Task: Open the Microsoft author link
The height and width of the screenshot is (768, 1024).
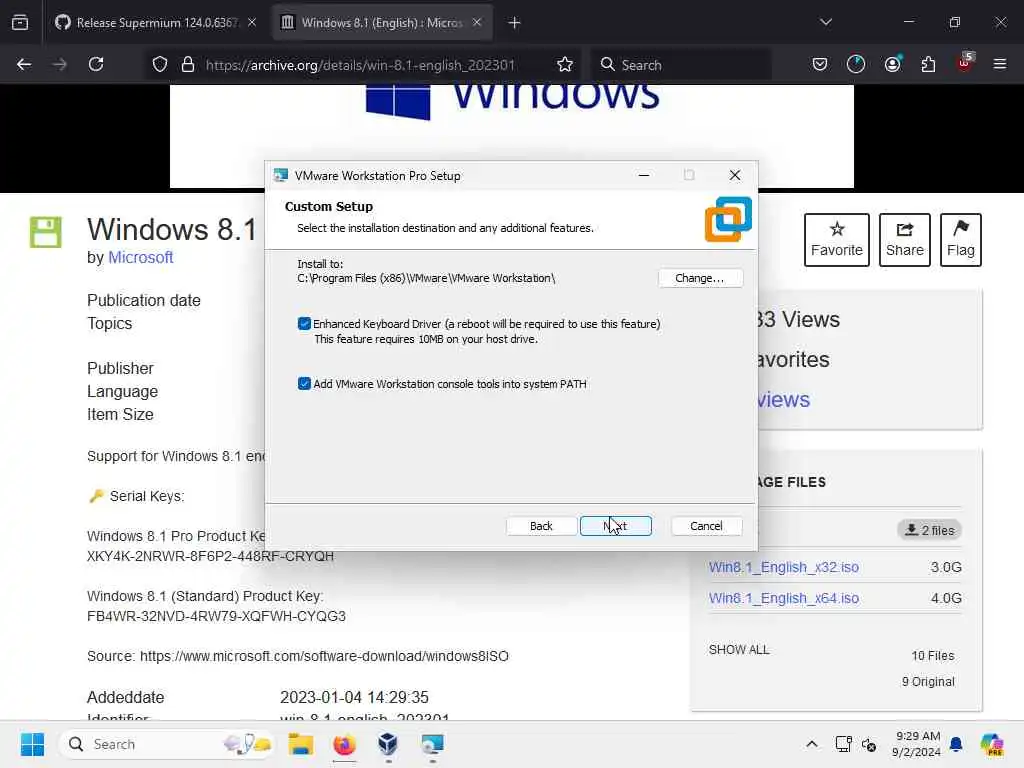Action: click(140, 257)
